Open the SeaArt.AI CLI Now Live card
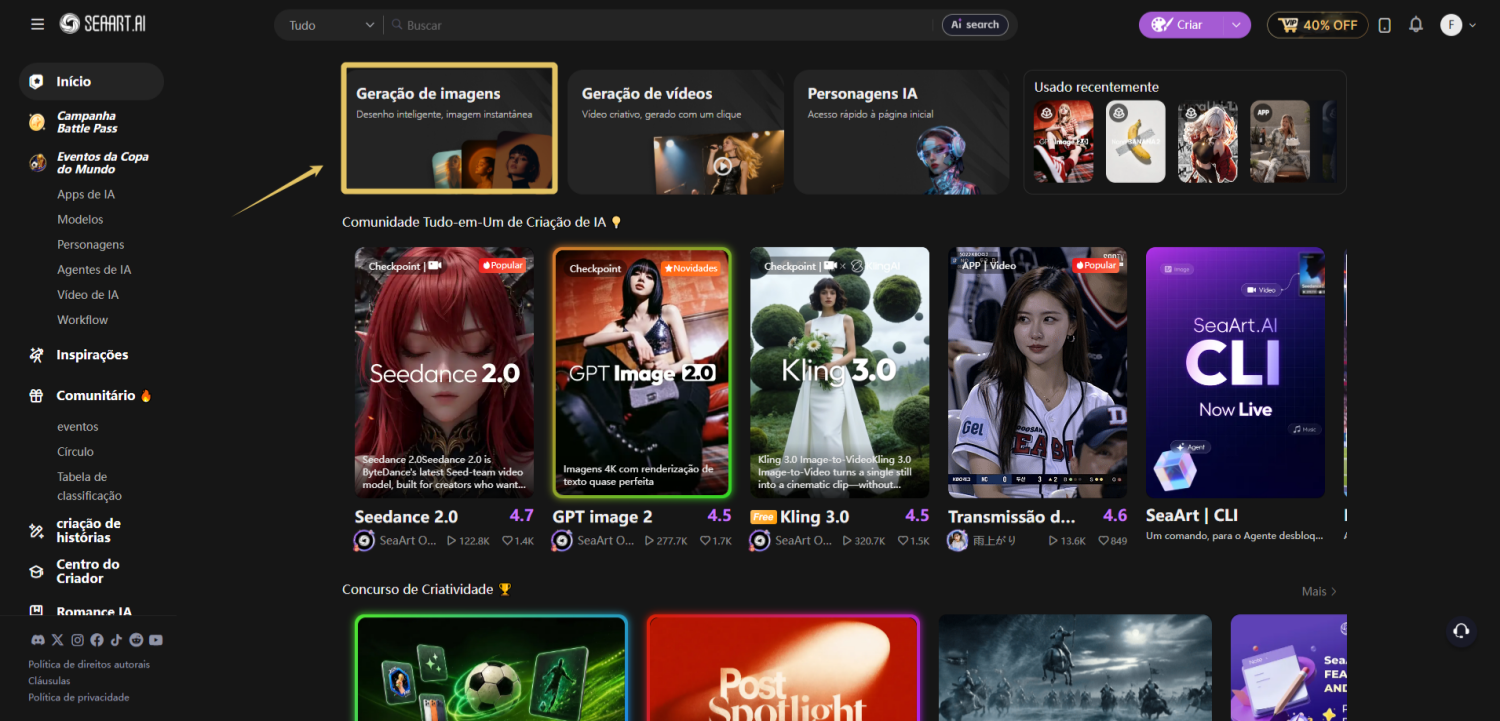This screenshot has height=721, width=1500. [1235, 373]
